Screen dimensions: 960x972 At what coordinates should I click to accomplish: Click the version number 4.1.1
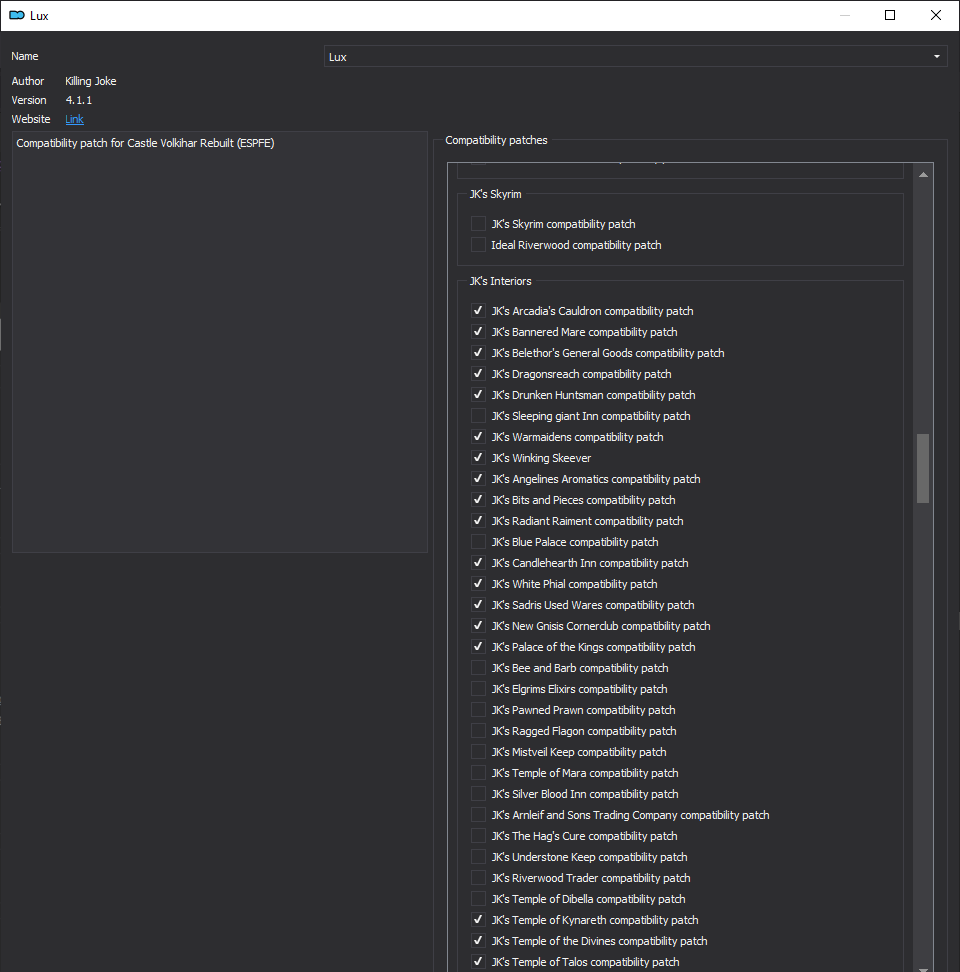point(79,100)
